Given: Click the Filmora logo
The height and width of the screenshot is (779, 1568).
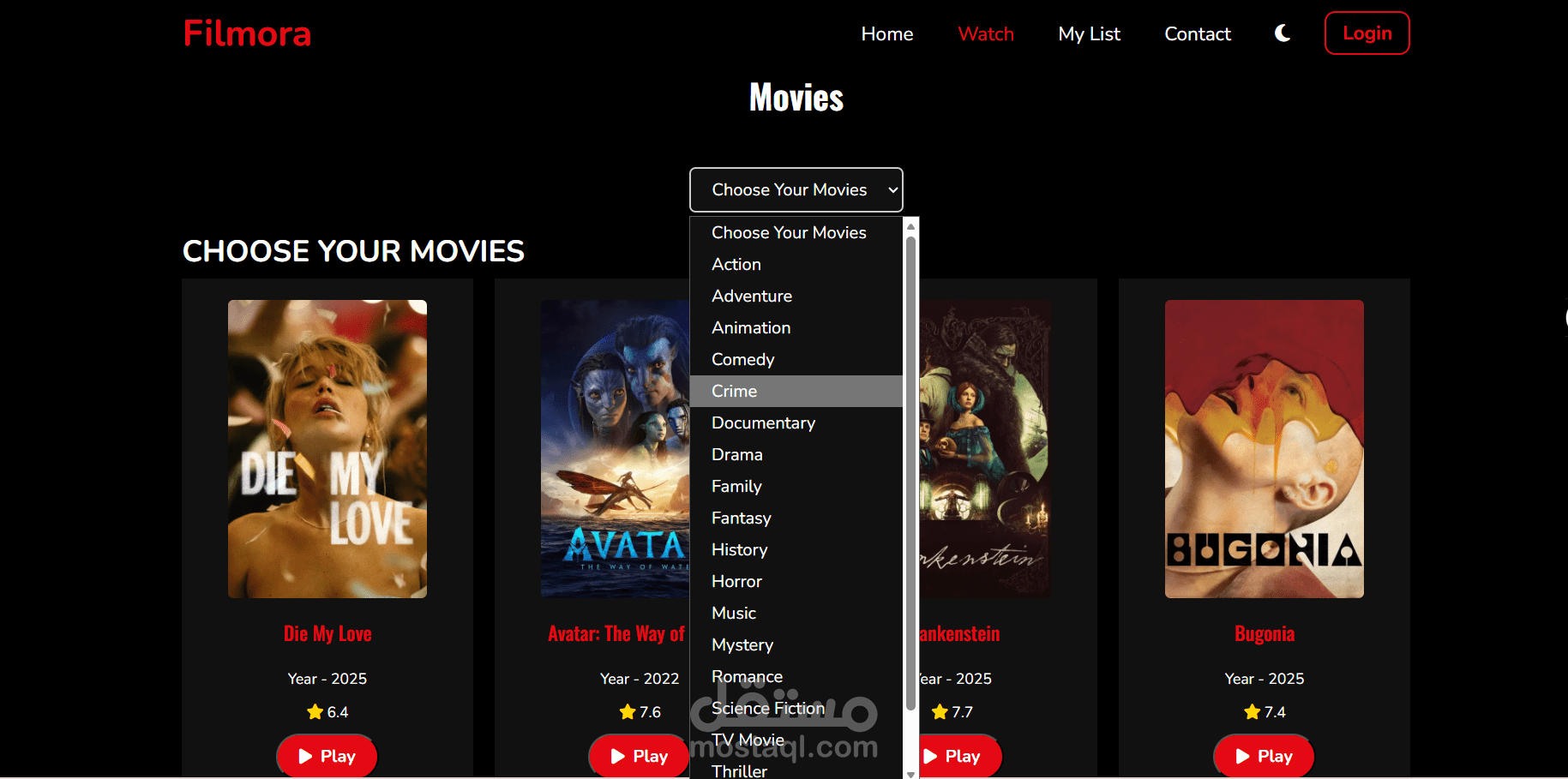Looking at the screenshot, I should pyautogui.click(x=247, y=33).
